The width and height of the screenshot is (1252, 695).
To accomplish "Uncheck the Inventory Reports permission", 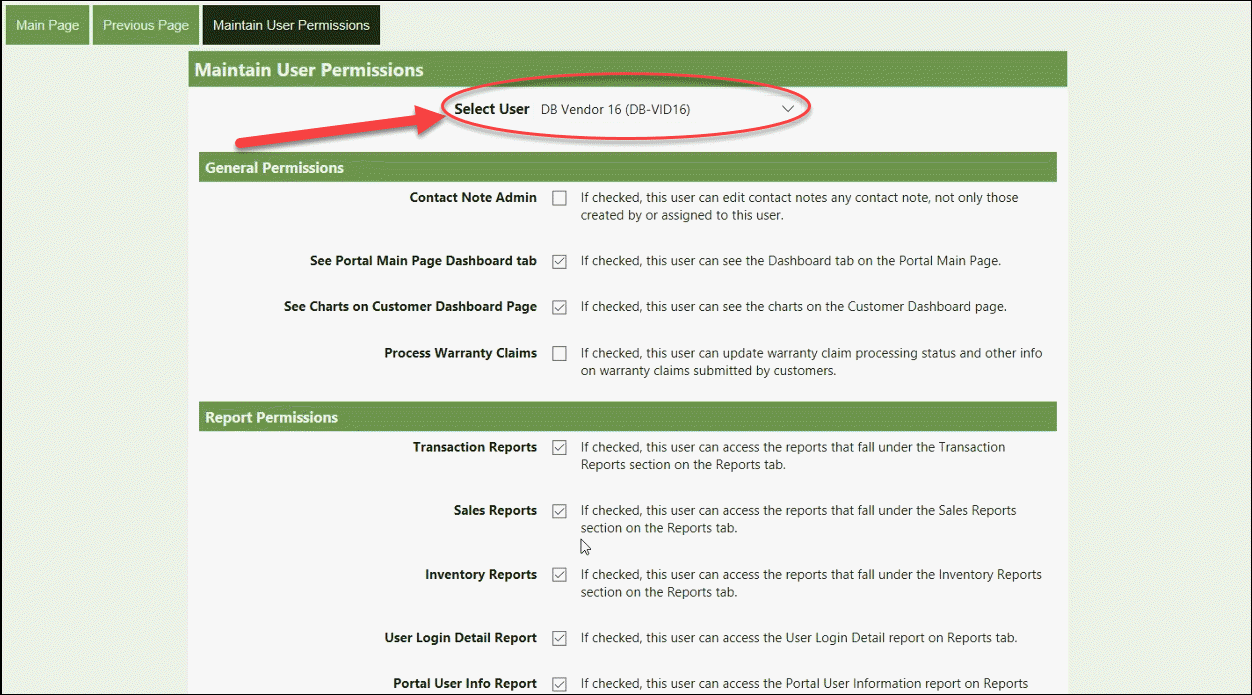I will coord(559,575).
